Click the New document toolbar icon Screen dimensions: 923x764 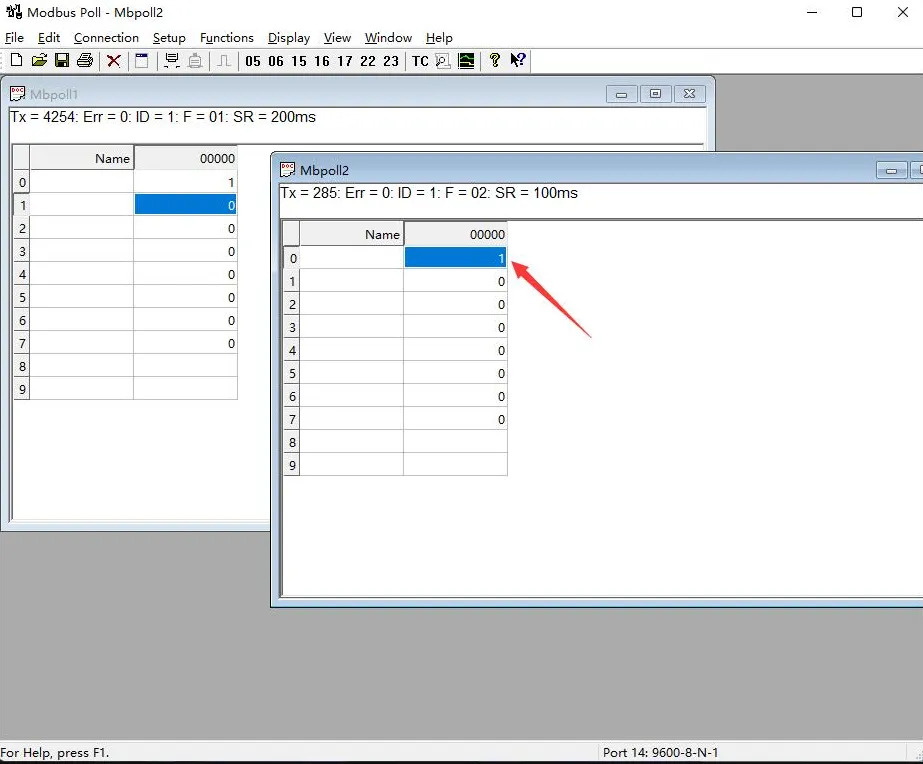(x=16, y=61)
